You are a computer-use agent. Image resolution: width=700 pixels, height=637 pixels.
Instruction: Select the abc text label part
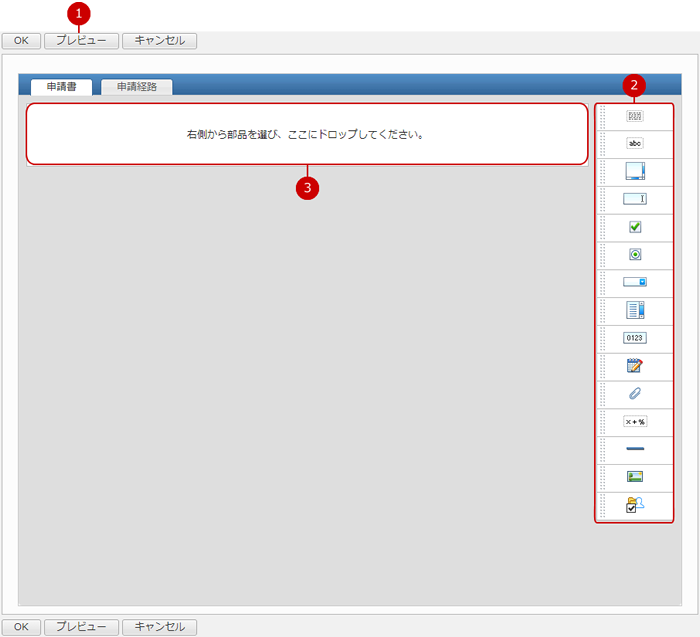tap(635, 143)
